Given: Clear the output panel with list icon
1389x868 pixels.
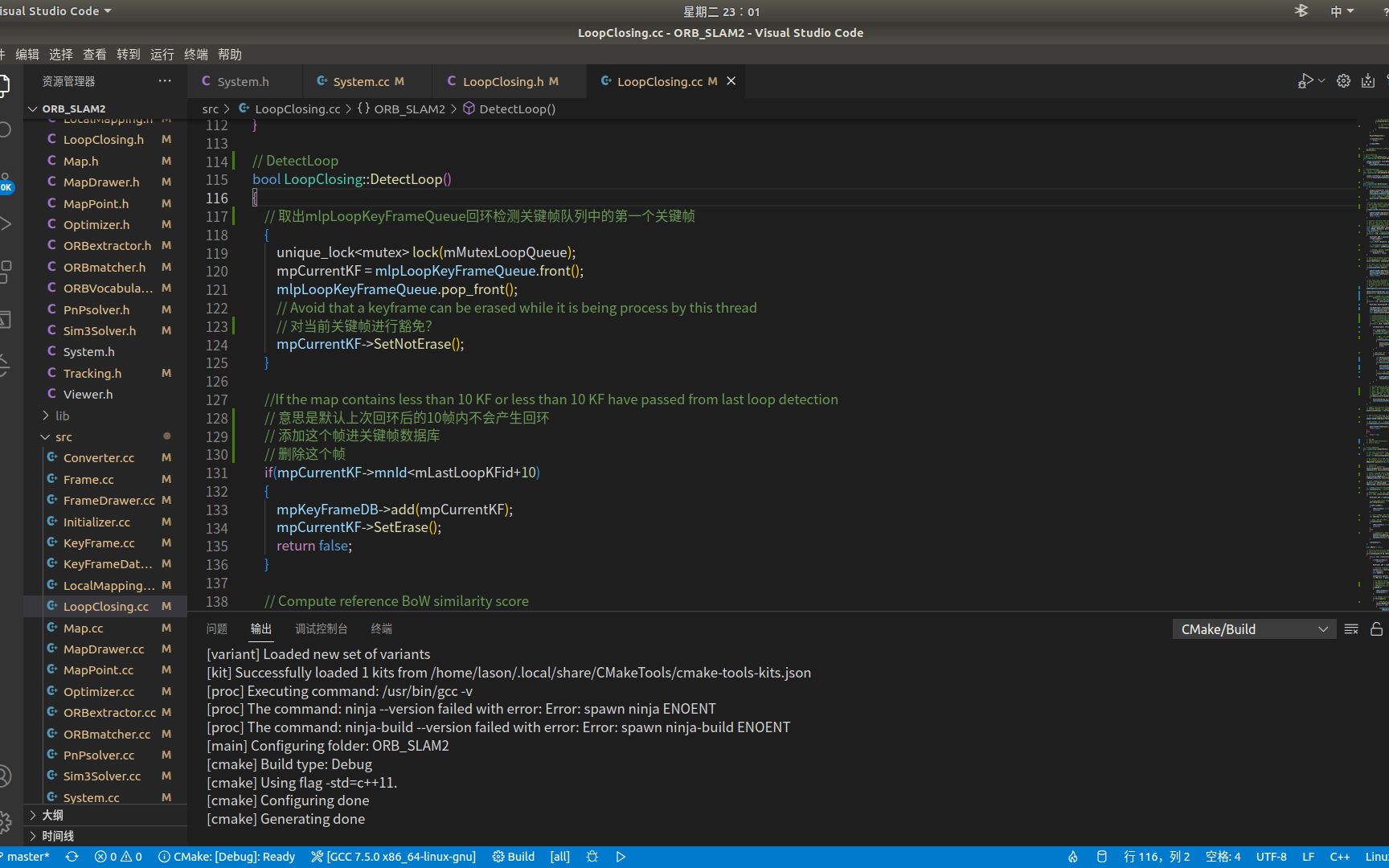Looking at the screenshot, I should 1351,629.
